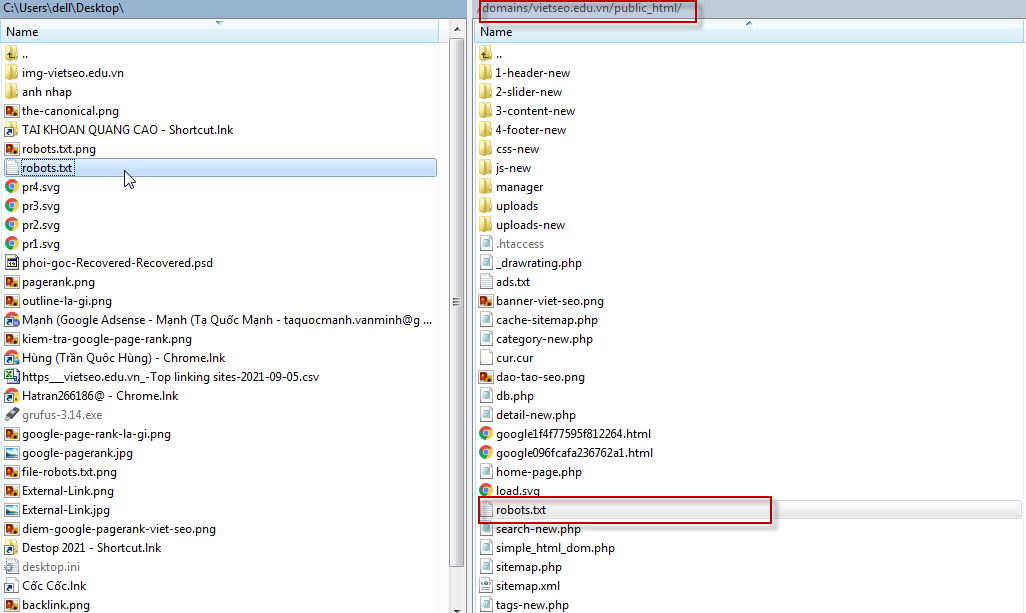Click the pr4.svg Chrome icon
Image resolution: width=1026 pixels, height=613 pixels.
(x=12, y=187)
